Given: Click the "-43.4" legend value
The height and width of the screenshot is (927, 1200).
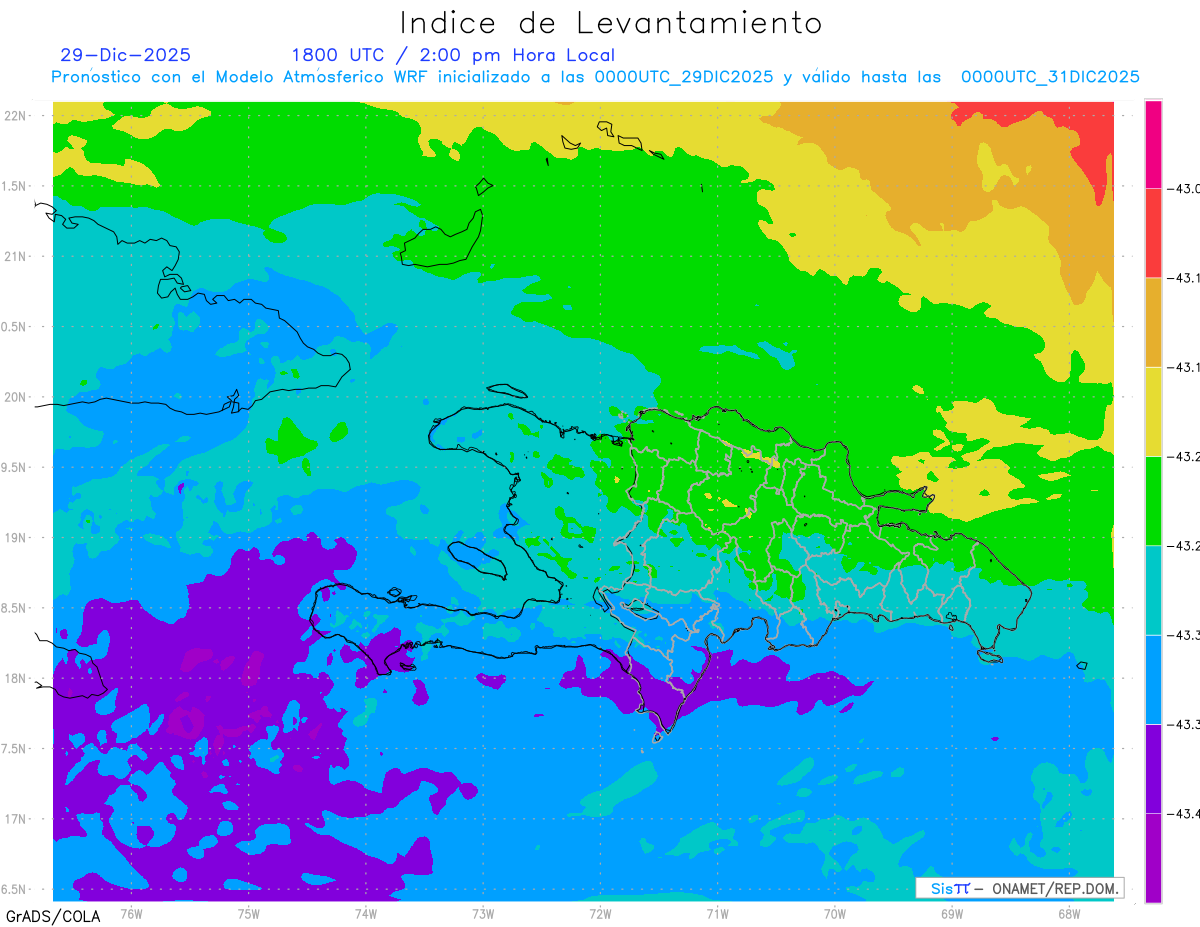Looking at the screenshot, I should 1182,813.
